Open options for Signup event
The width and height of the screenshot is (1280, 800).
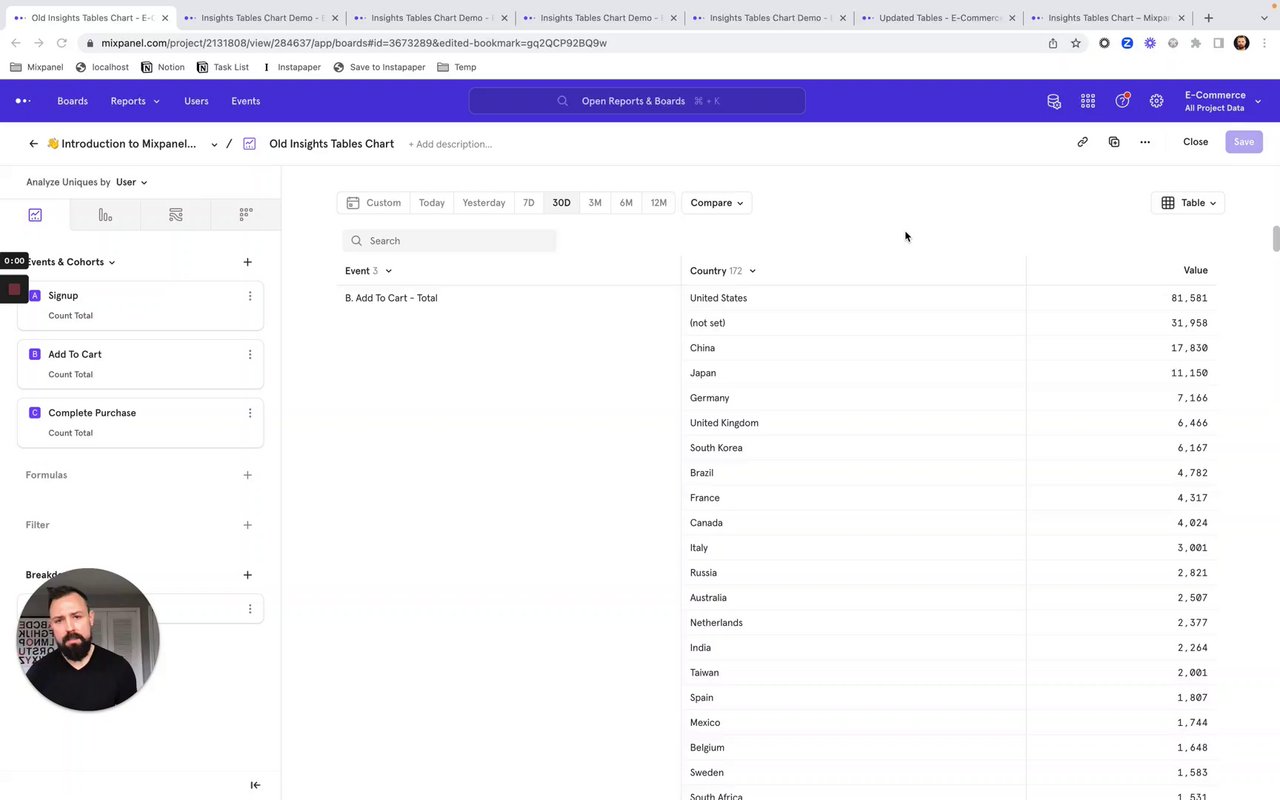250,296
